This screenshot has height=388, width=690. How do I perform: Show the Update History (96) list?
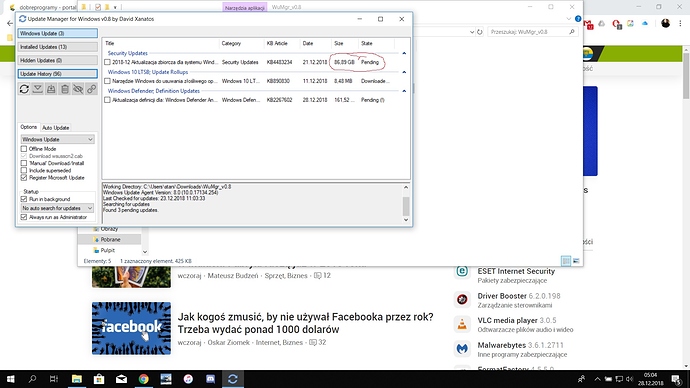58,74
